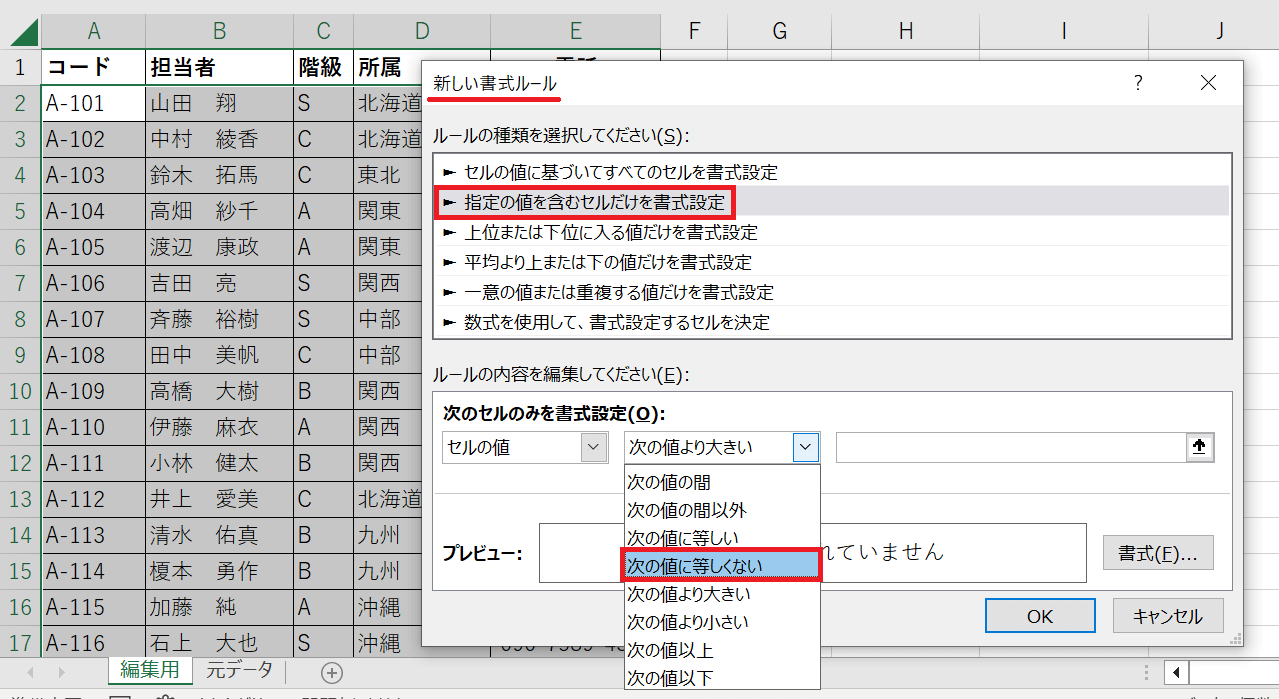Click the value input field
1279x699 pixels.
pyautogui.click(x=1010, y=448)
